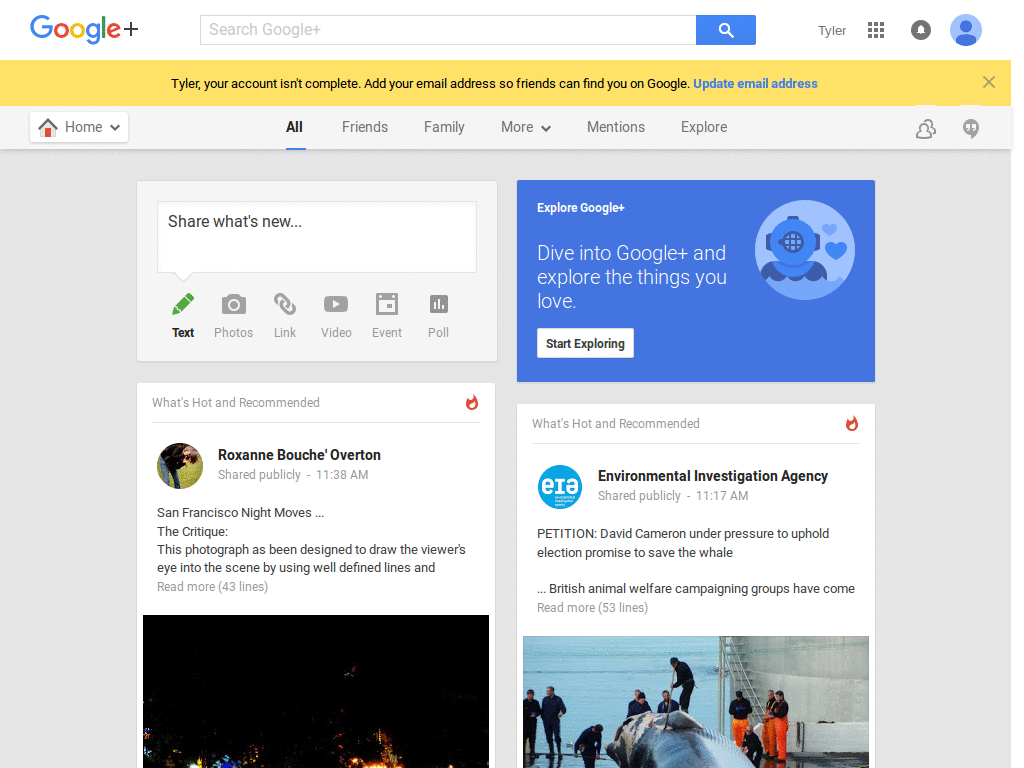Click 'San Francisco Night Moves ...' text
Viewport: 1024px width, 768px height.
pos(240,513)
